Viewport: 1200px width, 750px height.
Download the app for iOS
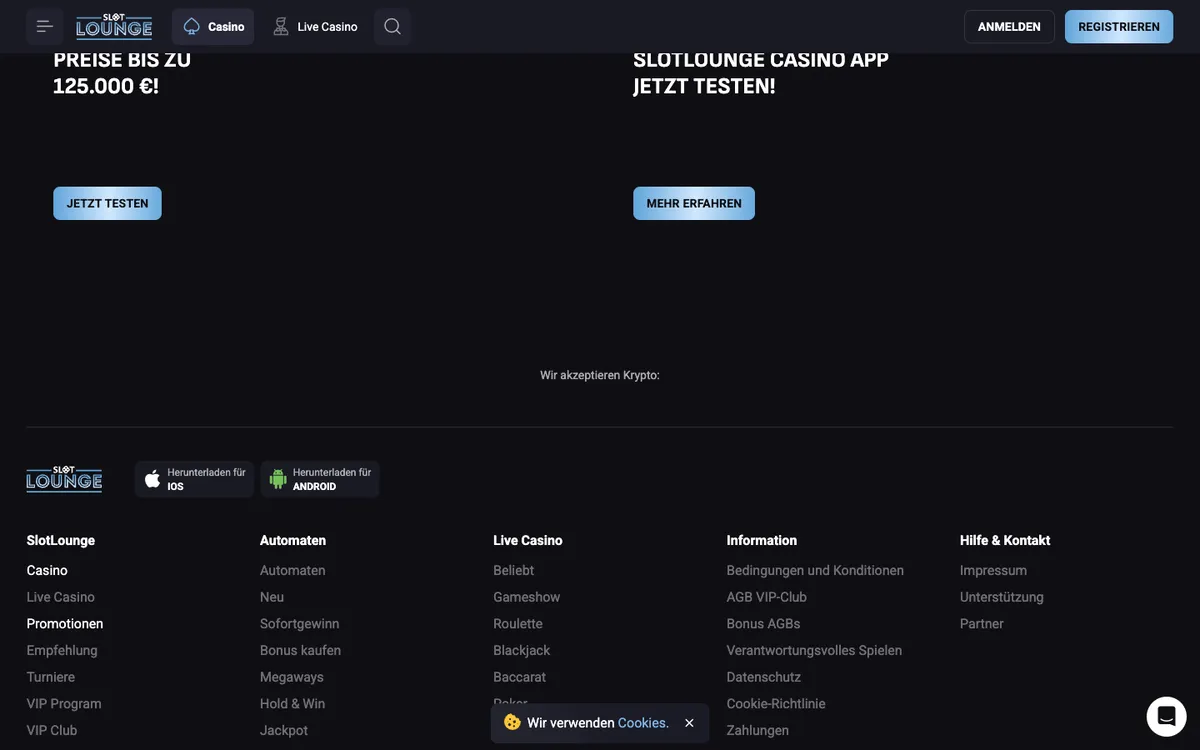click(194, 479)
